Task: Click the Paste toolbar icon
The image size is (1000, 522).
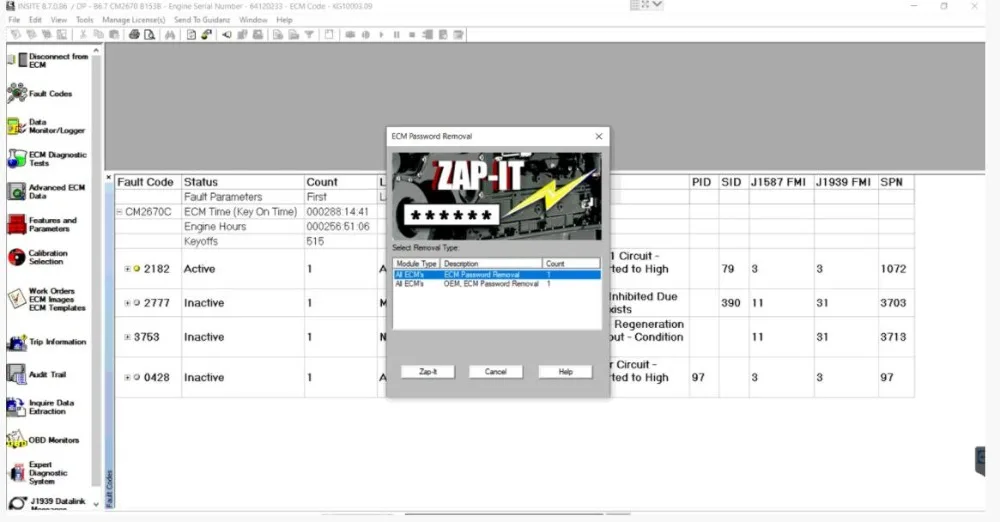Action: (x=114, y=34)
